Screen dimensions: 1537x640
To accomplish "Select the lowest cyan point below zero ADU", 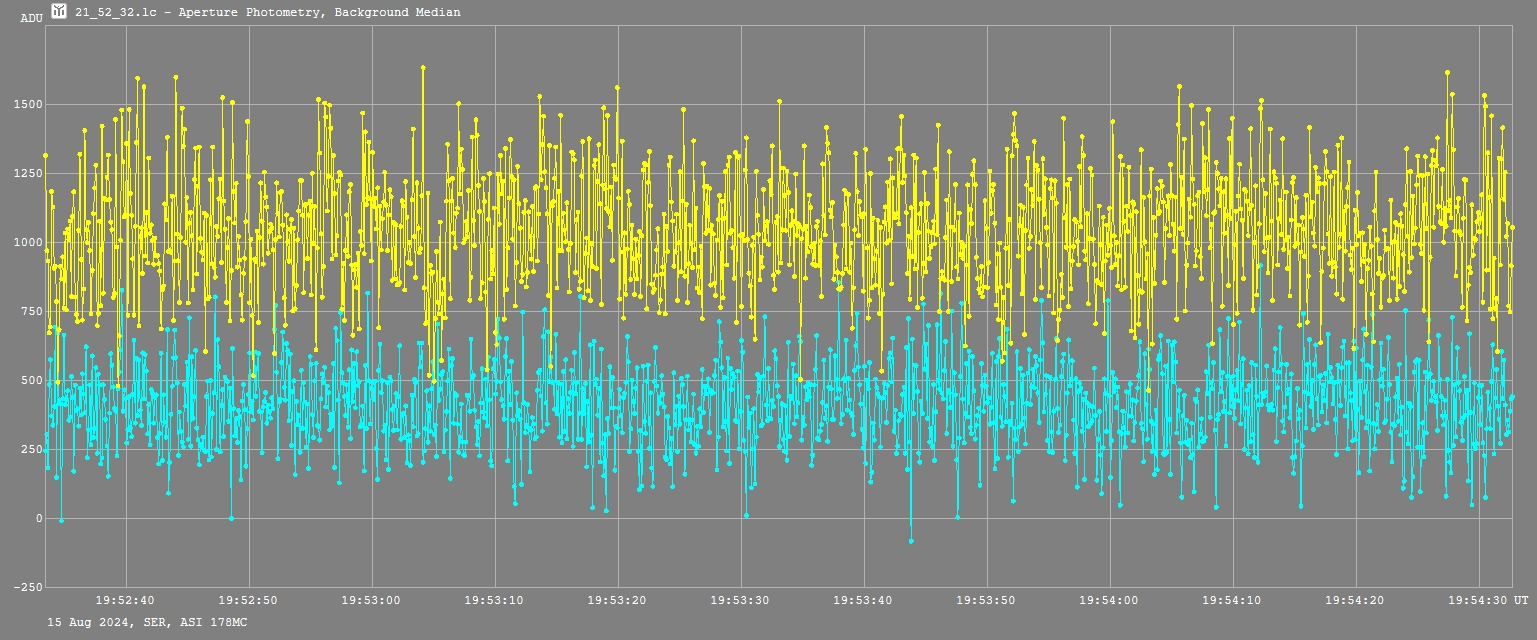I will click(911, 541).
